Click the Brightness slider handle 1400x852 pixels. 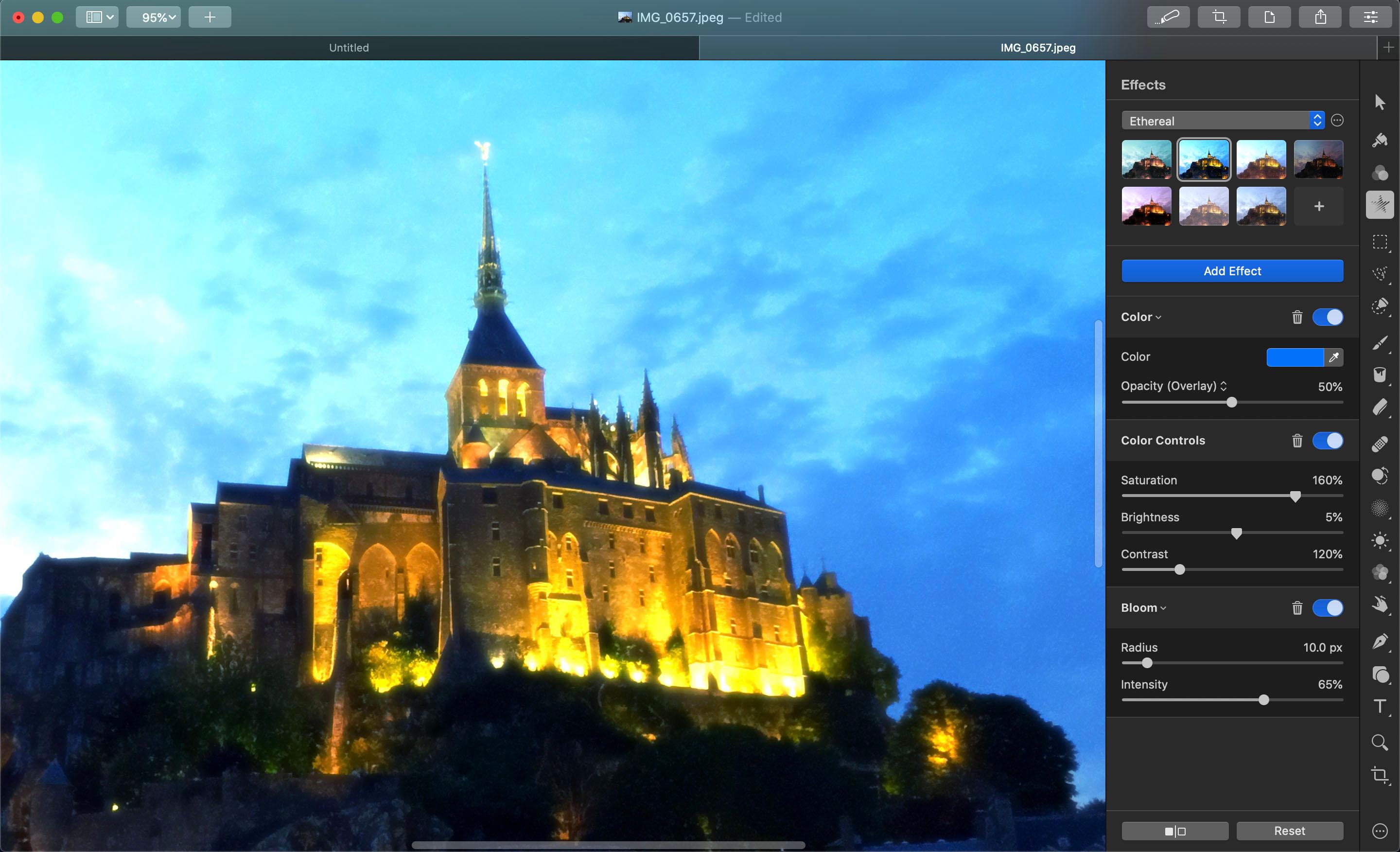1236,533
